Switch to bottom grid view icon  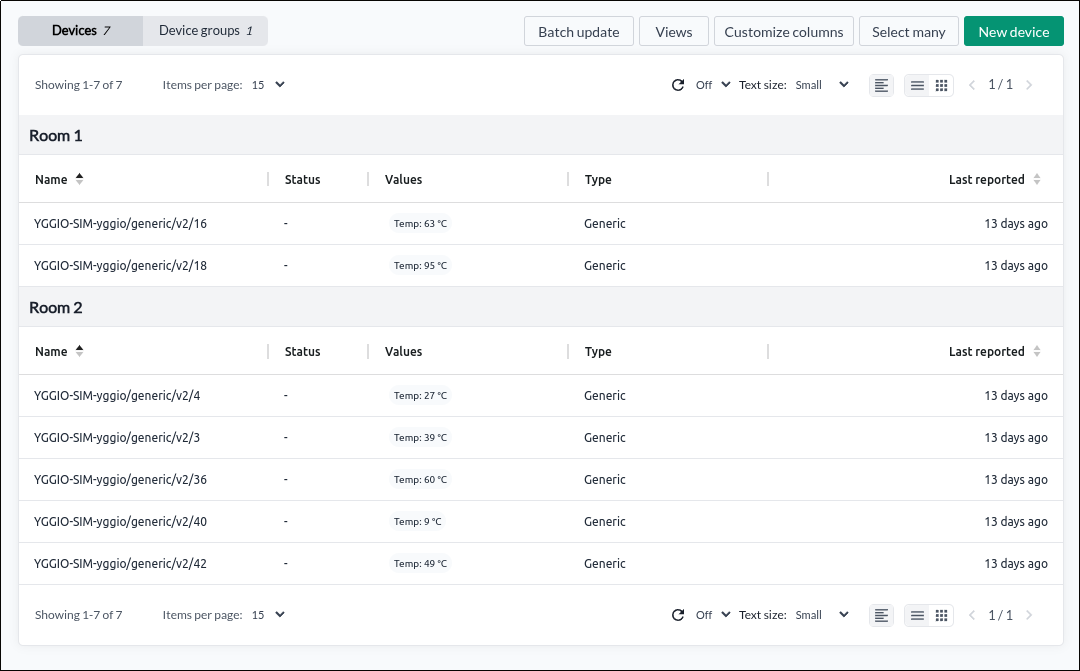942,615
